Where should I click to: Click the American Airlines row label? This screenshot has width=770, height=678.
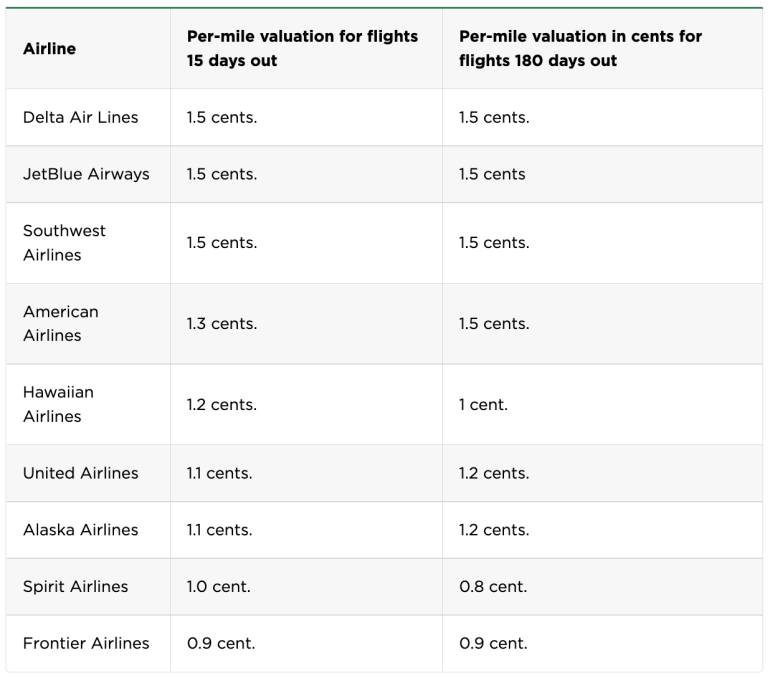click(x=61, y=324)
